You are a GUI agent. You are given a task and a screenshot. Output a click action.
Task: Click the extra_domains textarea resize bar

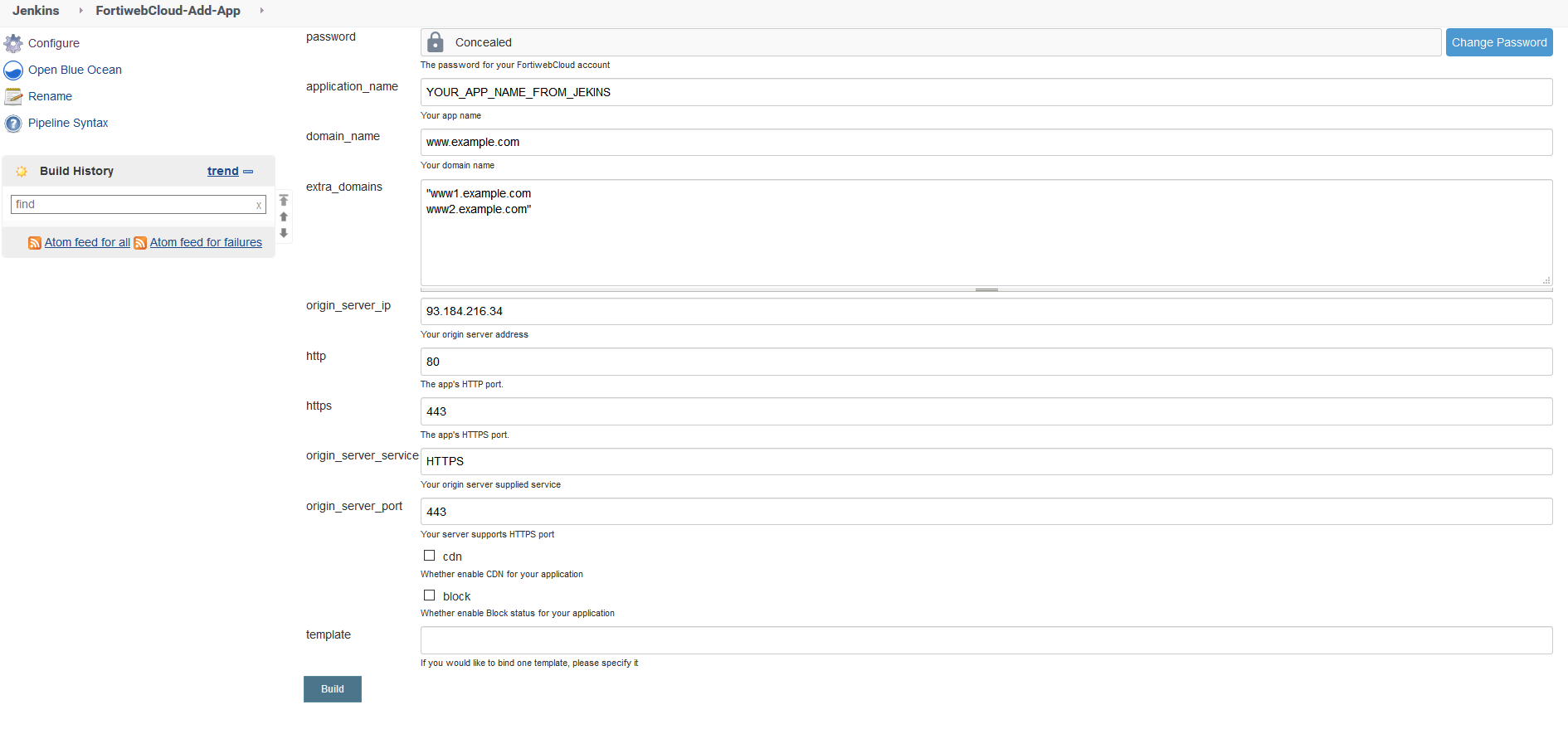[x=986, y=289]
